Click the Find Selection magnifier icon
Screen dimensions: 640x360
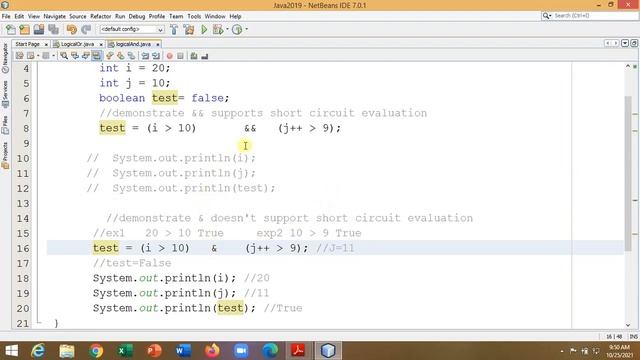64,56
